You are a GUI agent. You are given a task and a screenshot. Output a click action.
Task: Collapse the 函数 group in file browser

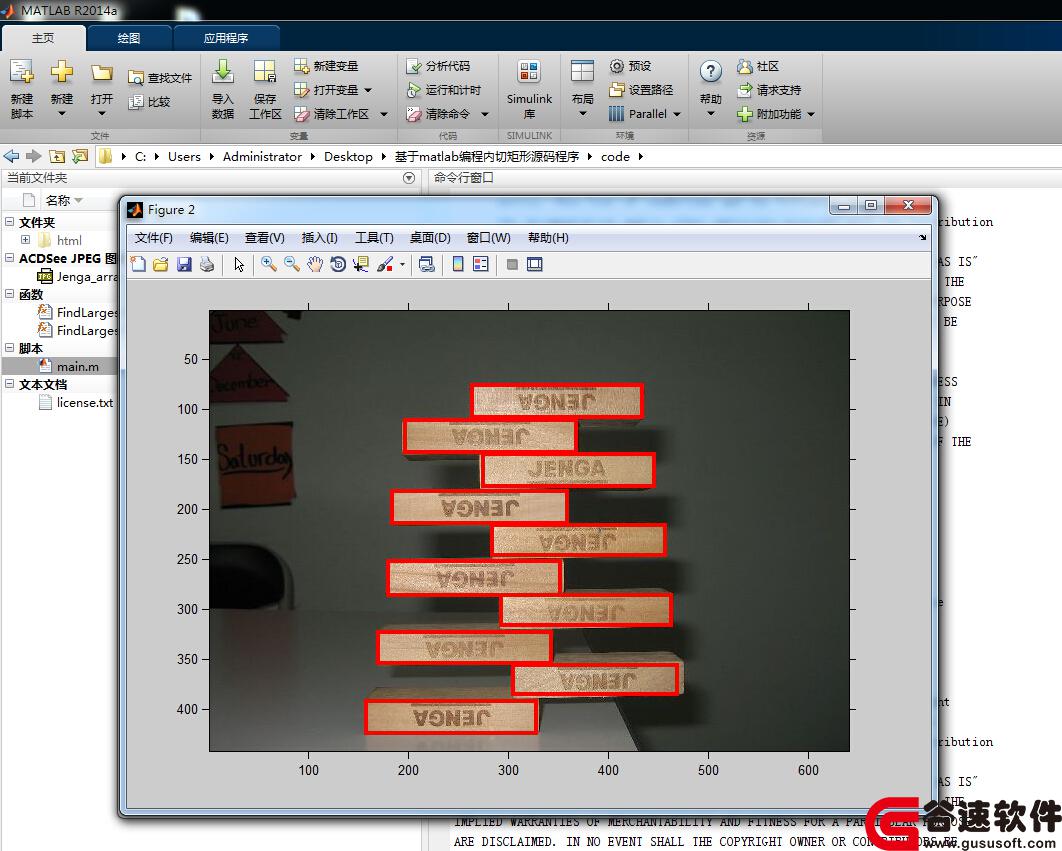[9, 294]
